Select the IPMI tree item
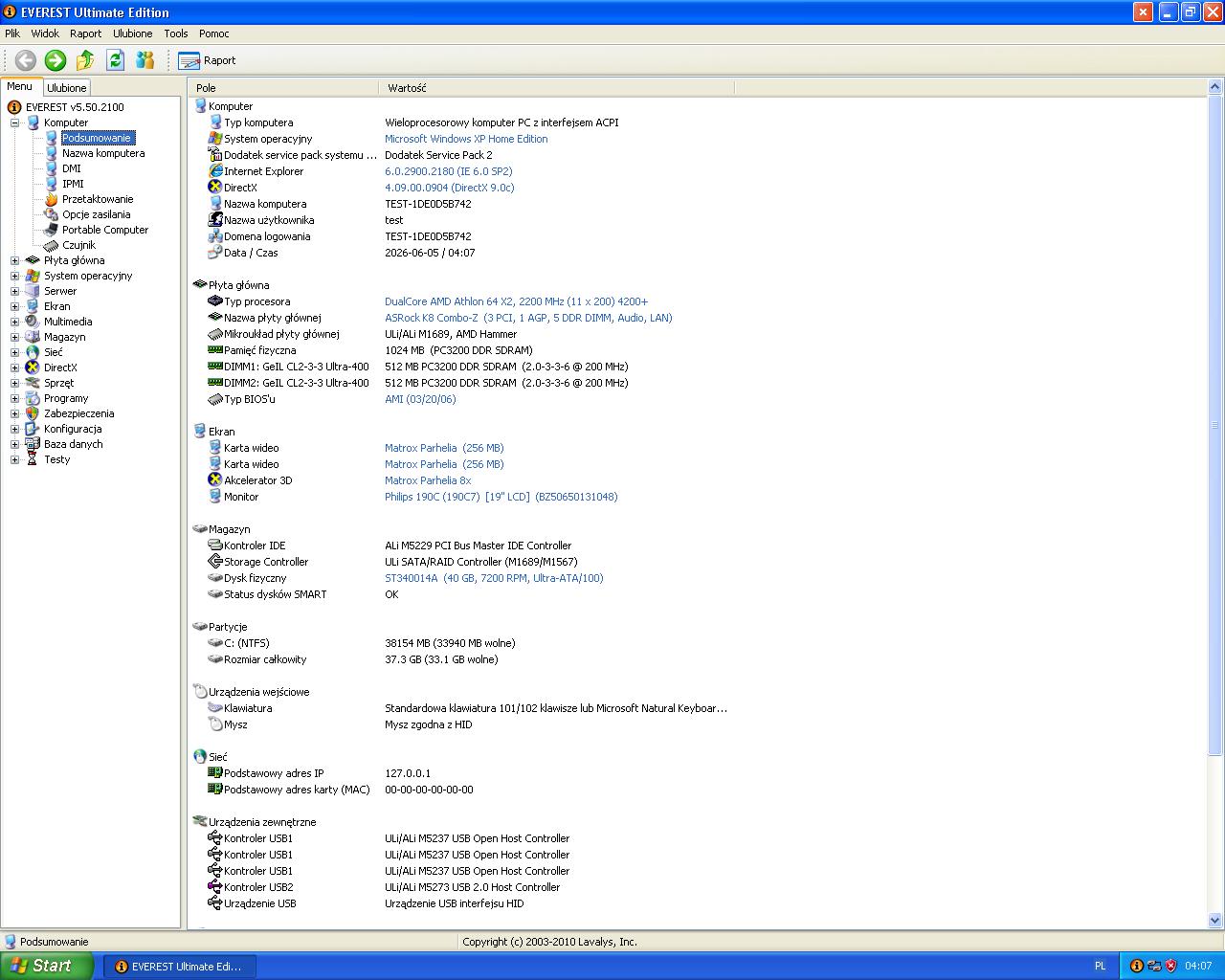1225x980 pixels. click(x=73, y=184)
